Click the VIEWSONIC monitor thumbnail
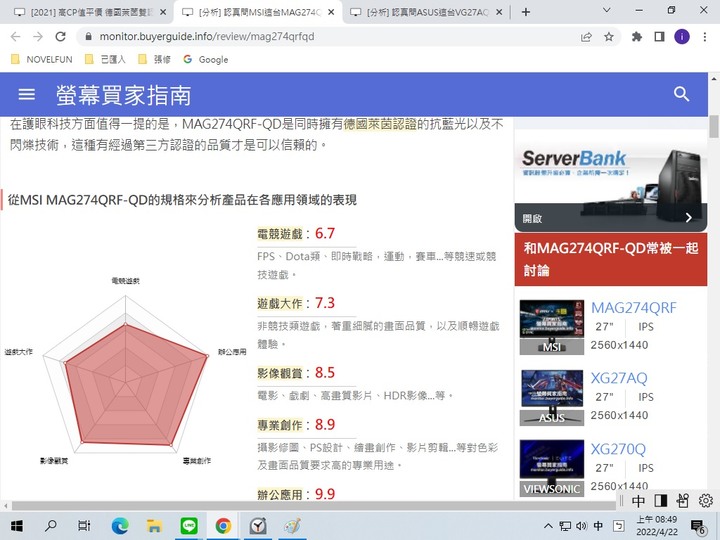 point(552,468)
